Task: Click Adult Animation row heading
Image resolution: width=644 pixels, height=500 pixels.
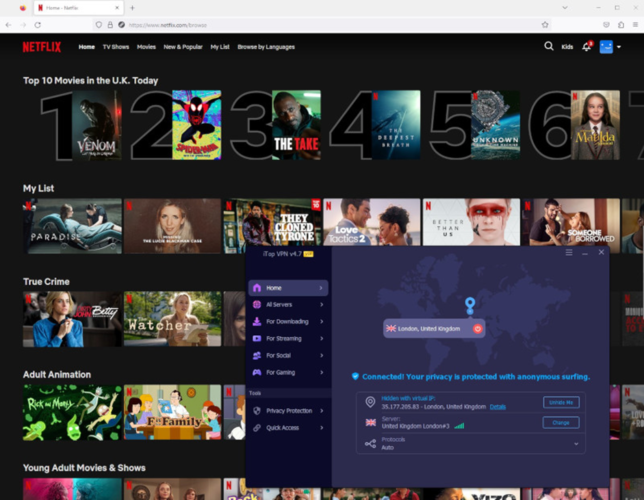Action: coord(57,374)
